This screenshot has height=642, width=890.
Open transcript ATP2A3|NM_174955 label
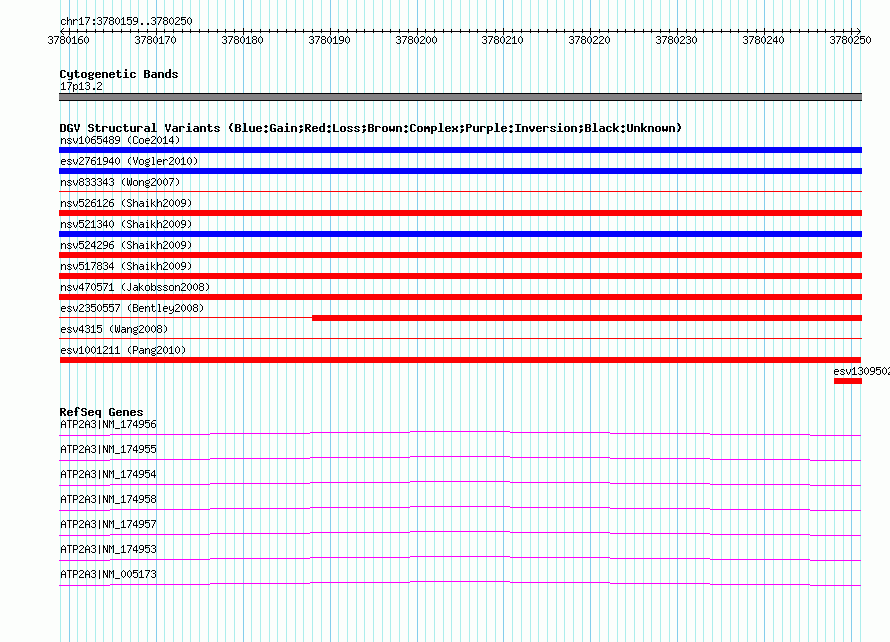pyautogui.click(x=108, y=450)
